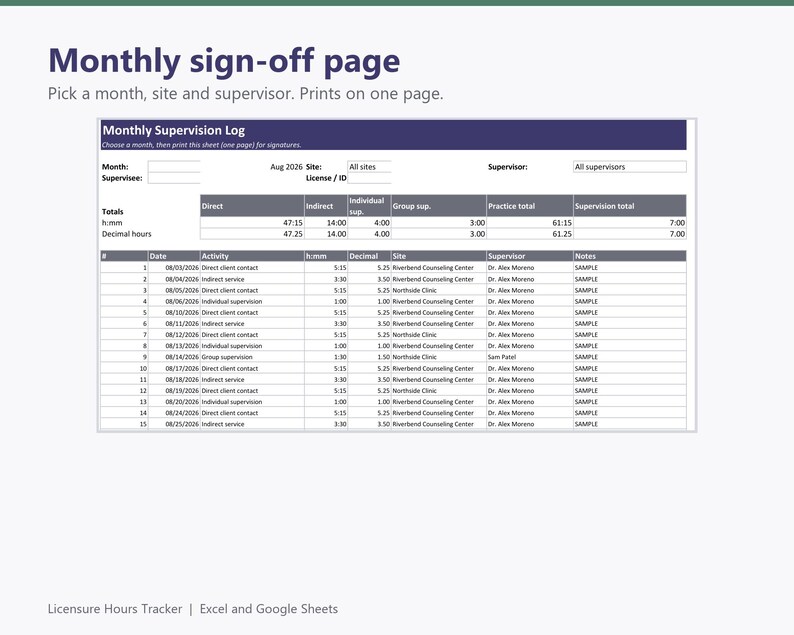Click the 'Activity' column header
Screen dimensions: 794x635
point(252,256)
